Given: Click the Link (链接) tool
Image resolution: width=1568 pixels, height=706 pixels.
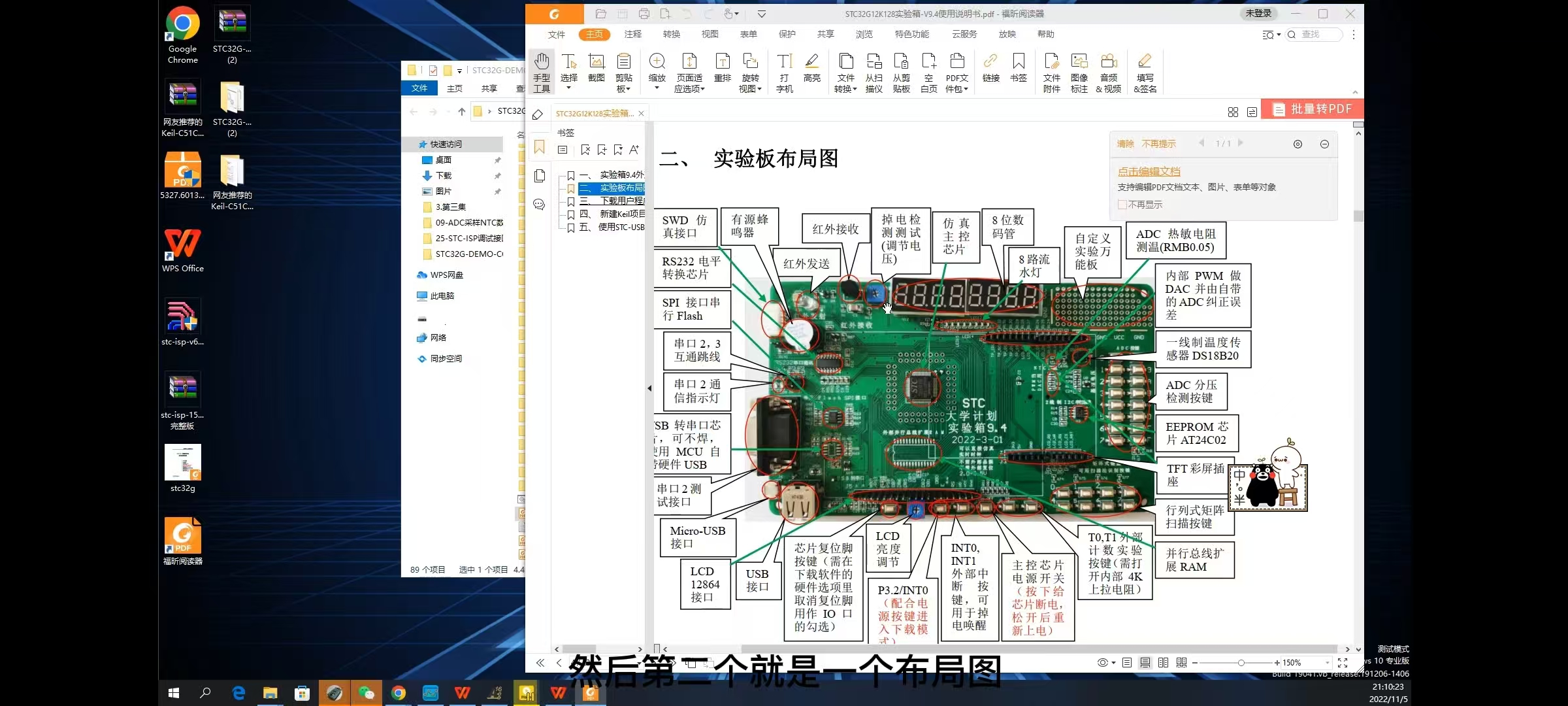Looking at the screenshot, I should coord(990,68).
